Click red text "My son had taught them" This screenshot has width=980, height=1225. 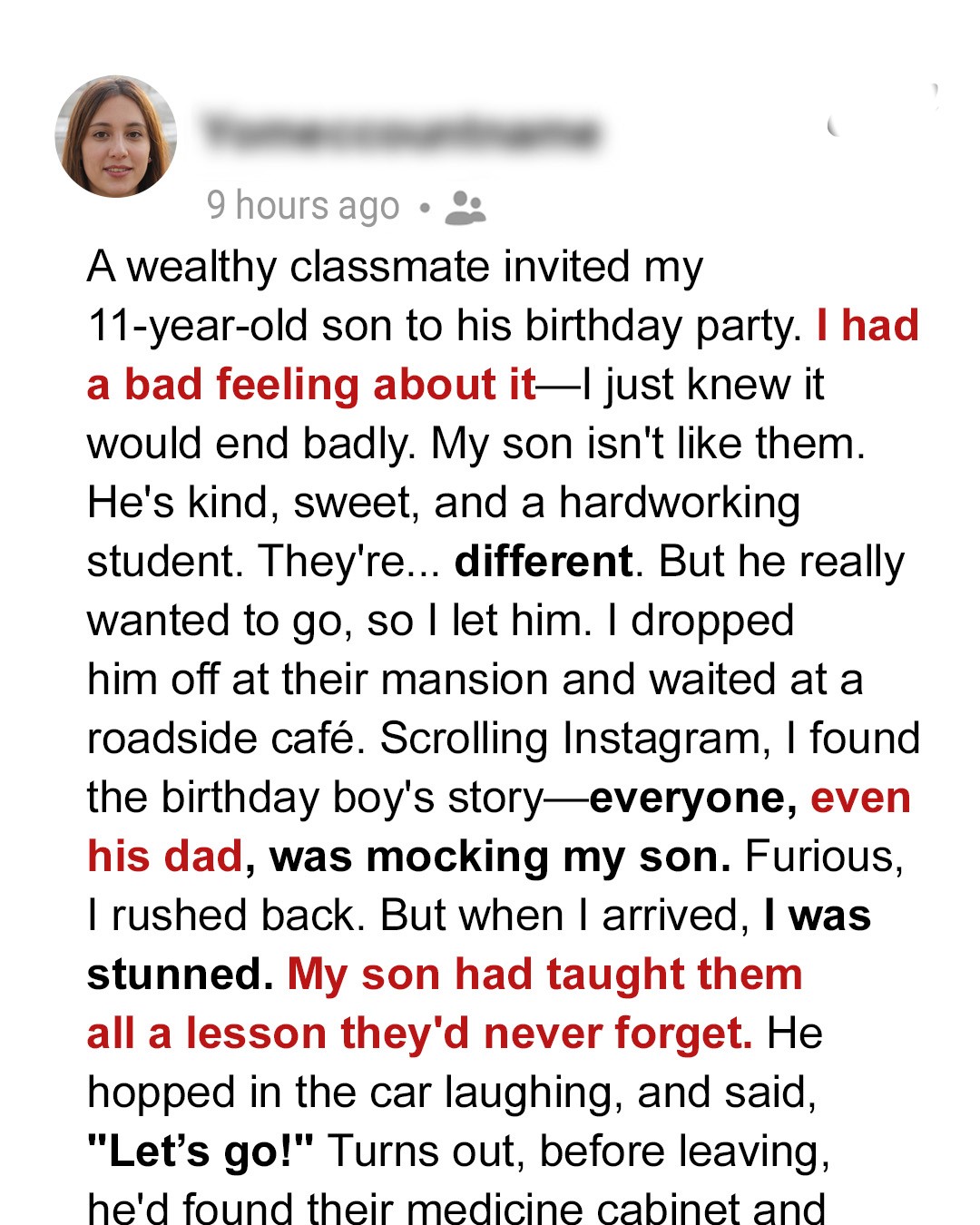pos(544,975)
